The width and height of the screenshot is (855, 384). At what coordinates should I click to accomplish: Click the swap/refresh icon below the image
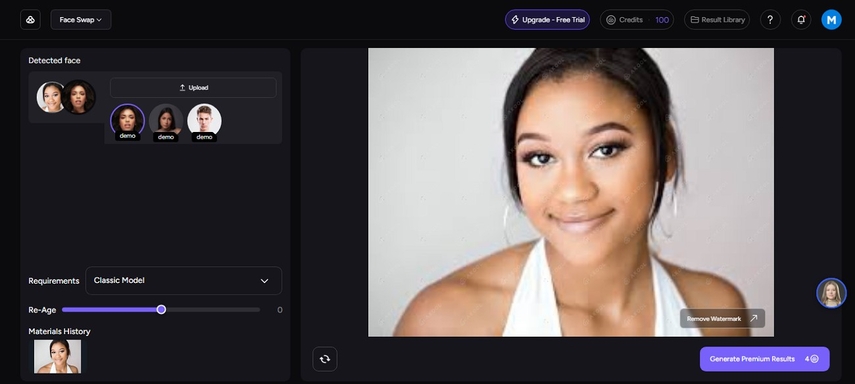[x=325, y=359]
